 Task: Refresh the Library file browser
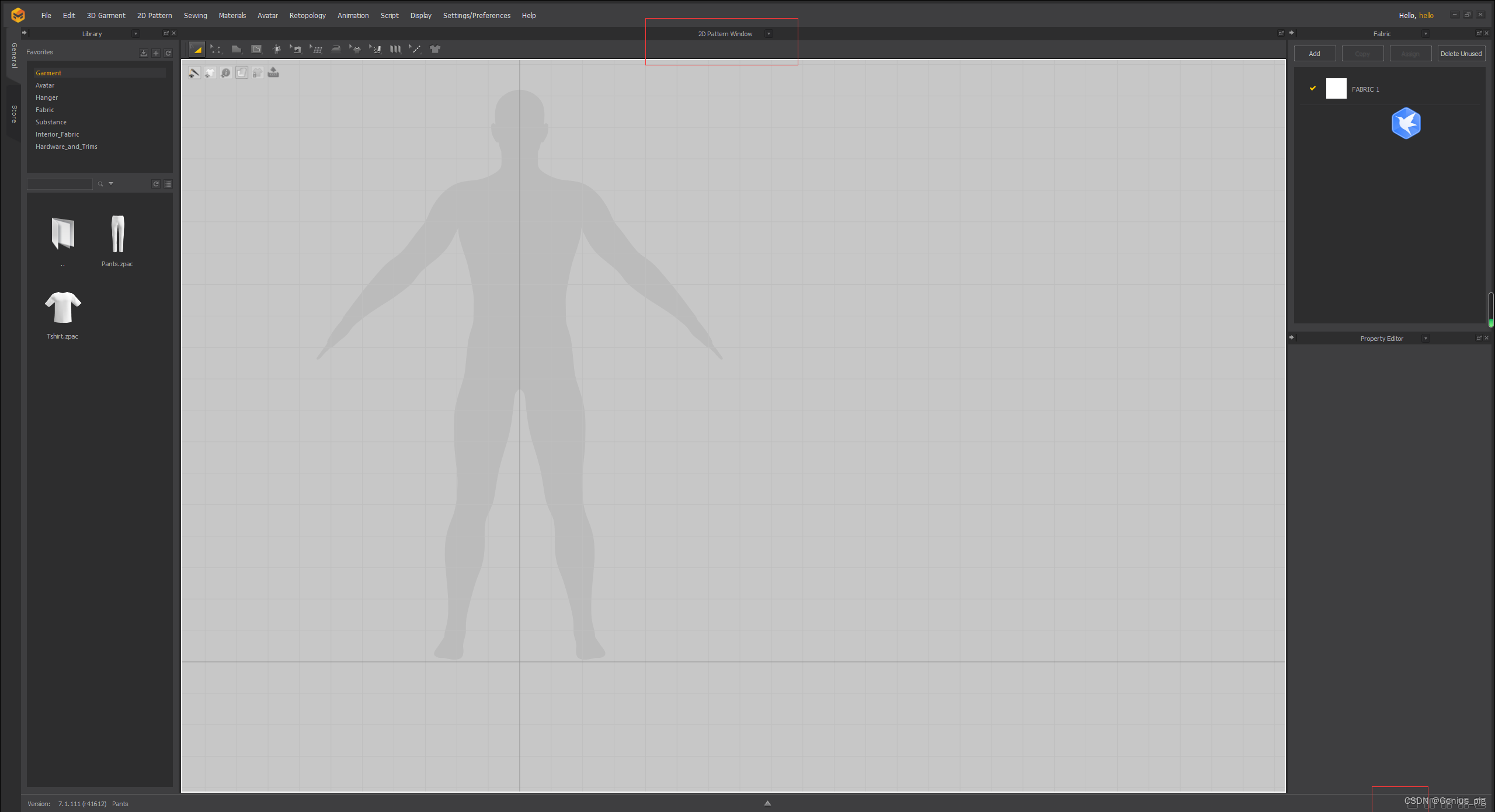156,184
